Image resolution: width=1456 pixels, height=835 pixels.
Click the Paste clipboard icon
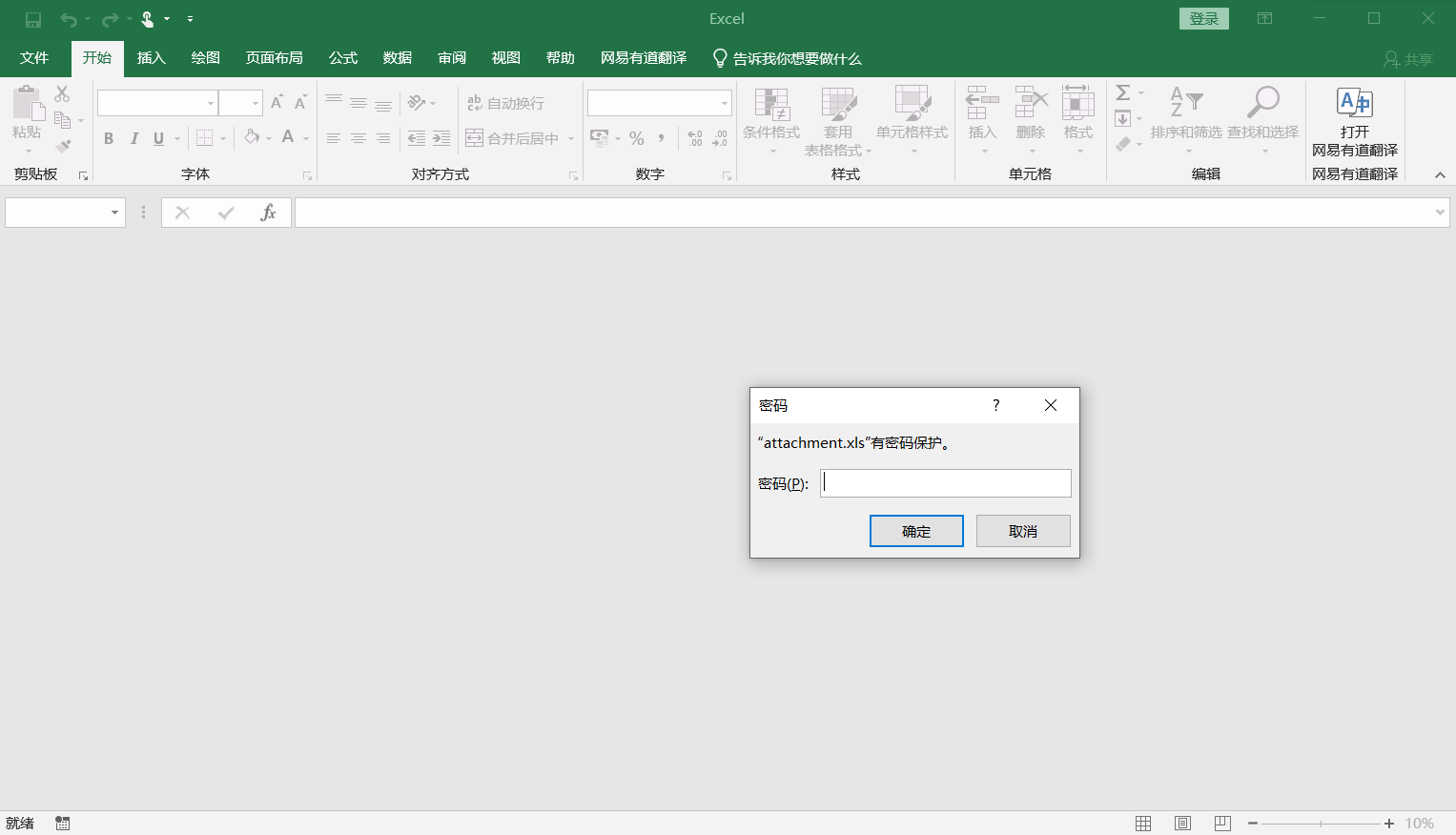(28, 103)
